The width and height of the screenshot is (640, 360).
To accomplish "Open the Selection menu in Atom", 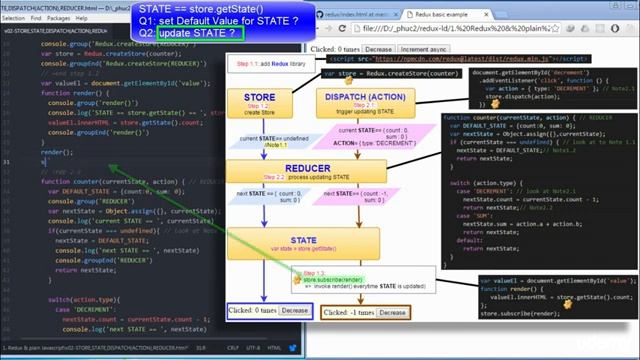I will click(x=13, y=18).
